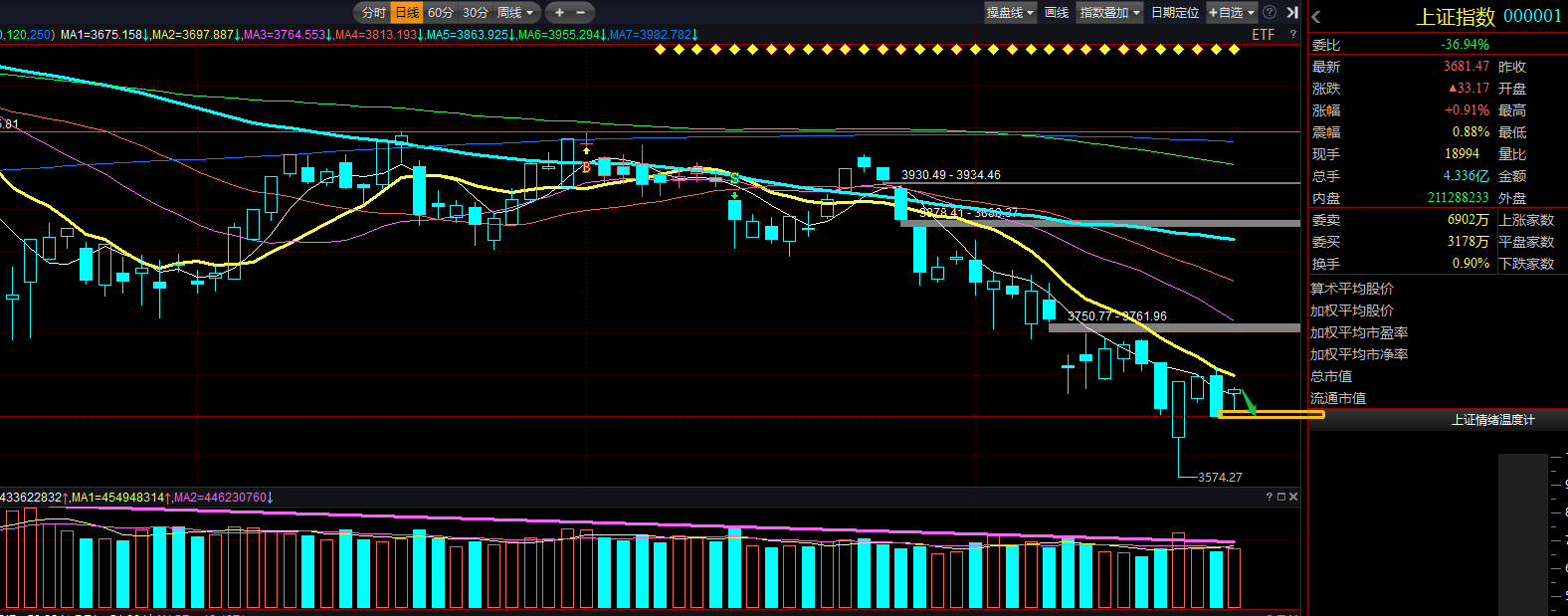Click the ETF label on the chart
Image resolution: width=1568 pixels, height=616 pixels.
(x=1263, y=35)
